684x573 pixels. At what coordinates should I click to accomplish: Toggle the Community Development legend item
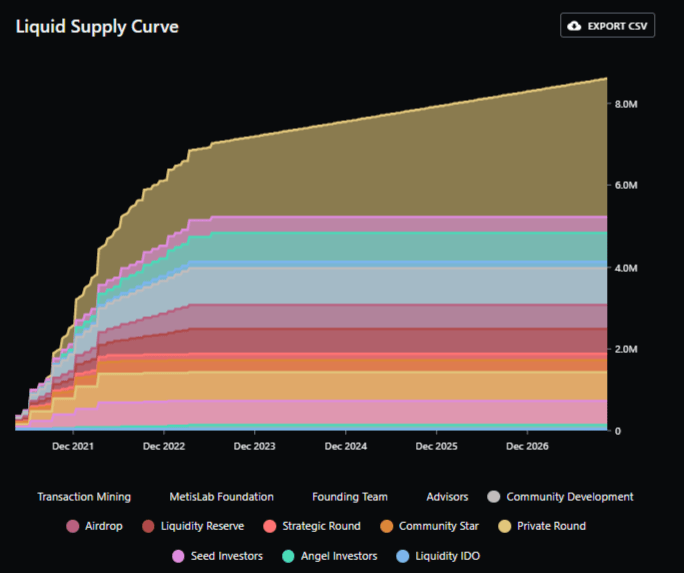point(561,497)
